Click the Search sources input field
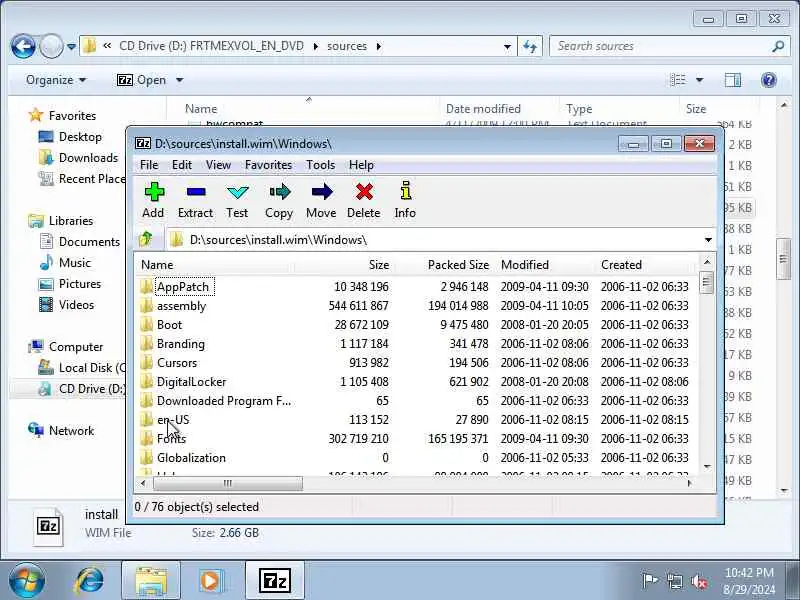The image size is (800, 600). [x=660, y=46]
